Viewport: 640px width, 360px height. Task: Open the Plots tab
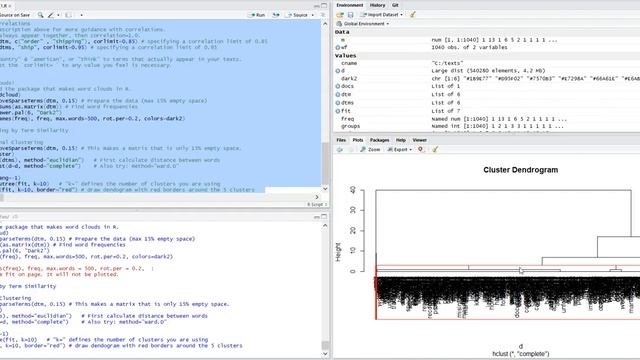click(x=358, y=140)
